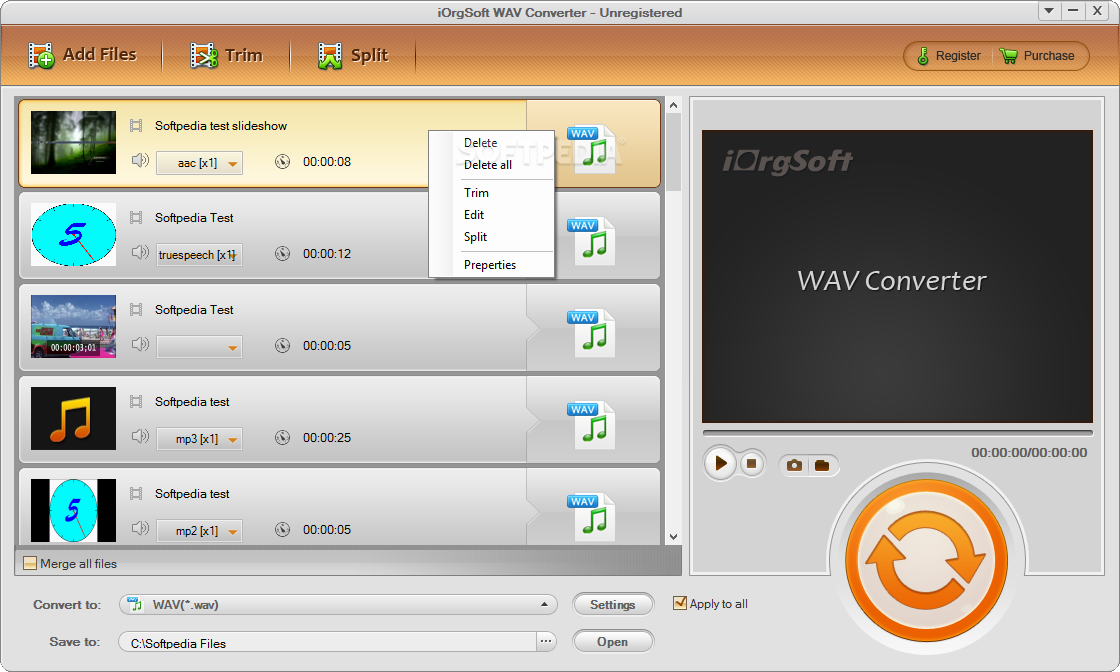Click the file list scroll-up arrow

click(x=674, y=106)
